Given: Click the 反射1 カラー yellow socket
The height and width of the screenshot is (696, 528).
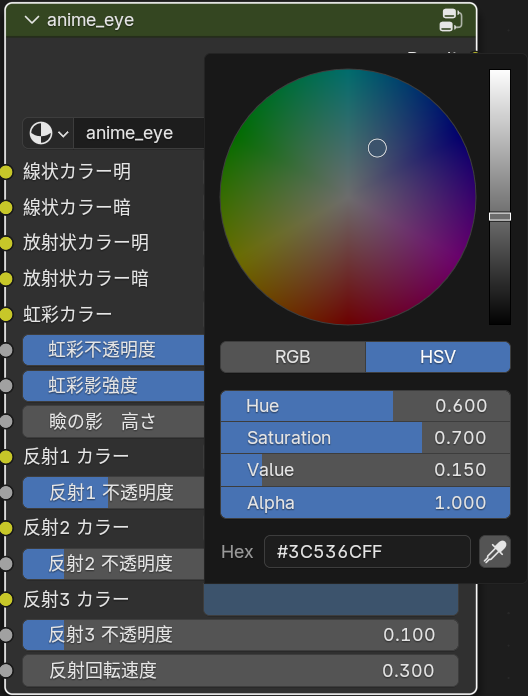Looking at the screenshot, I should 5,457.
